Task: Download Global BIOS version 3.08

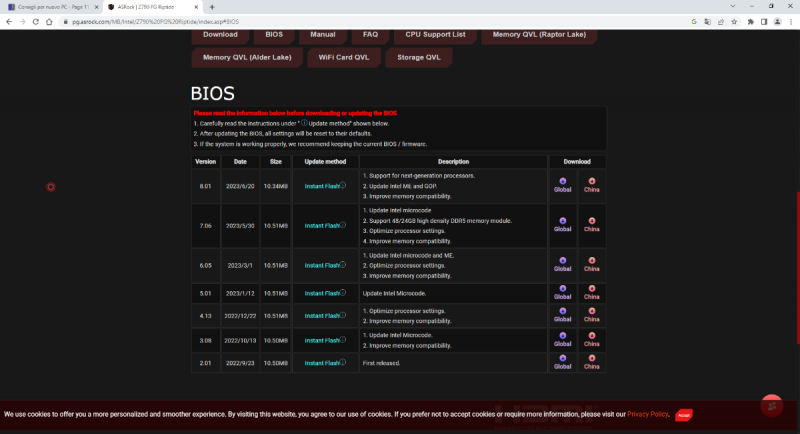Action: 562,340
